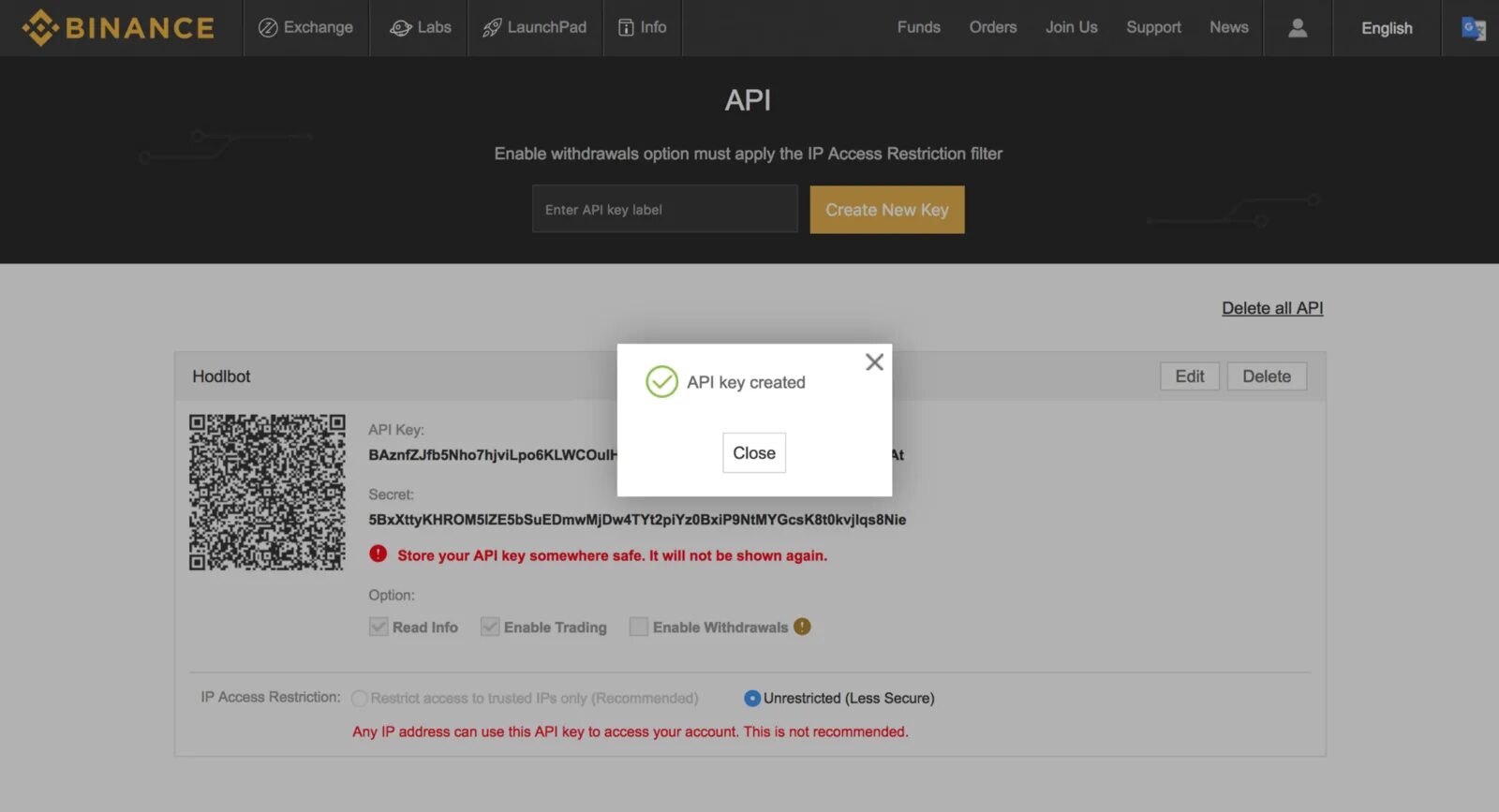Click the Create New Key button
Viewport: 1499px width, 812px height.
point(887,210)
